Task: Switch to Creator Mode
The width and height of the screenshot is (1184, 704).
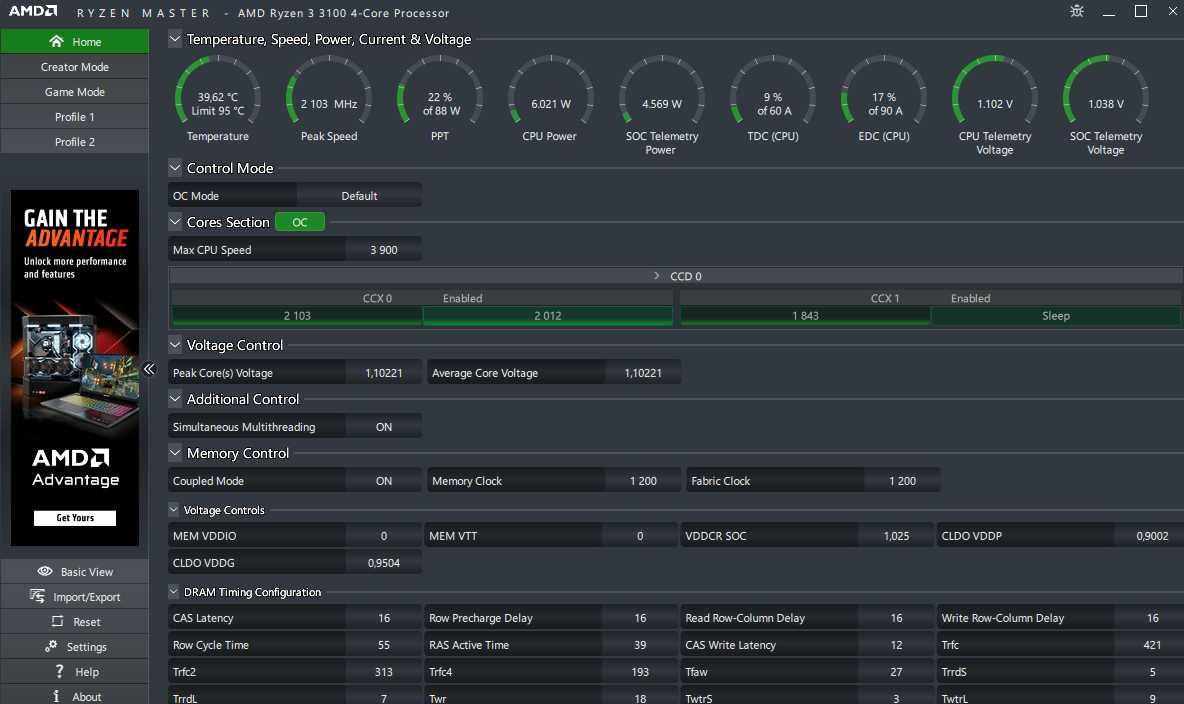Action: [75, 66]
